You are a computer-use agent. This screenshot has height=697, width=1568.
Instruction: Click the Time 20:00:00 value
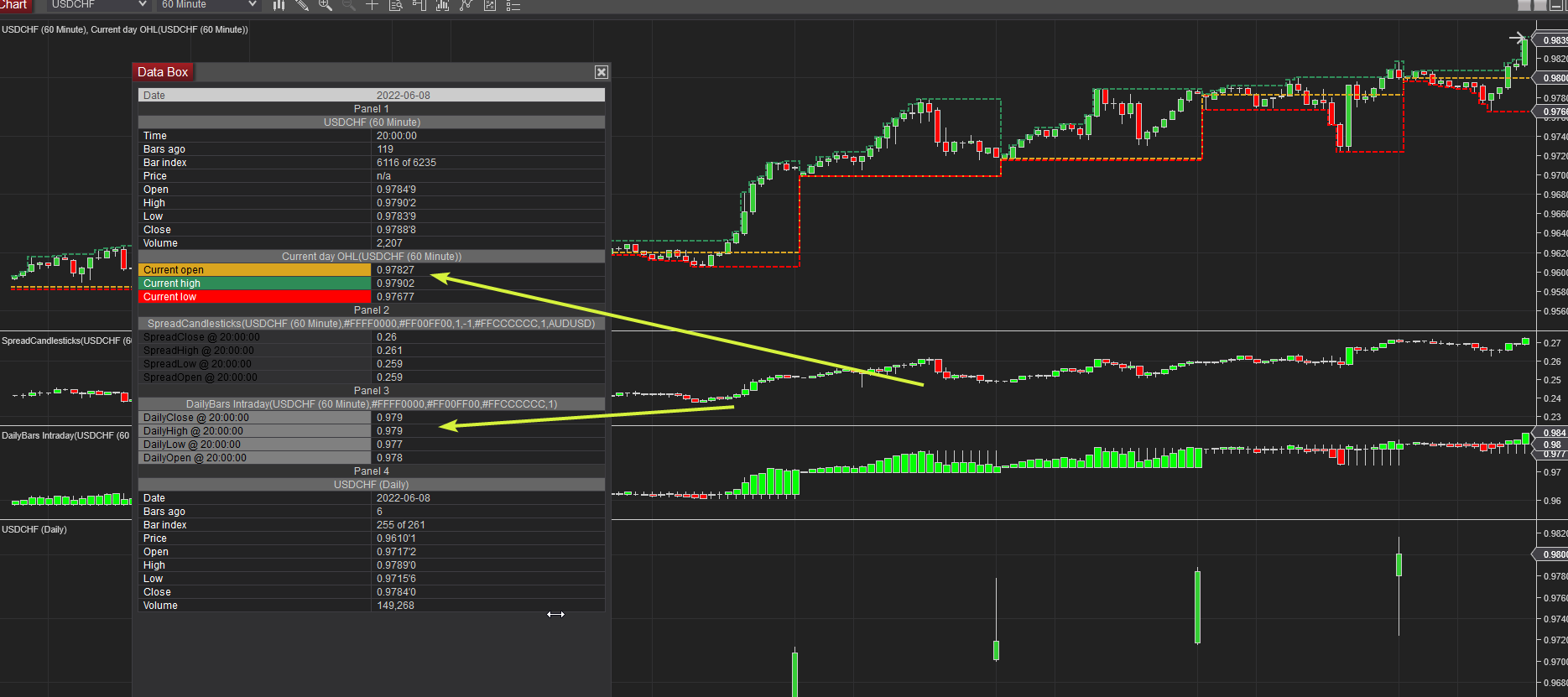[x=397, y=135]
